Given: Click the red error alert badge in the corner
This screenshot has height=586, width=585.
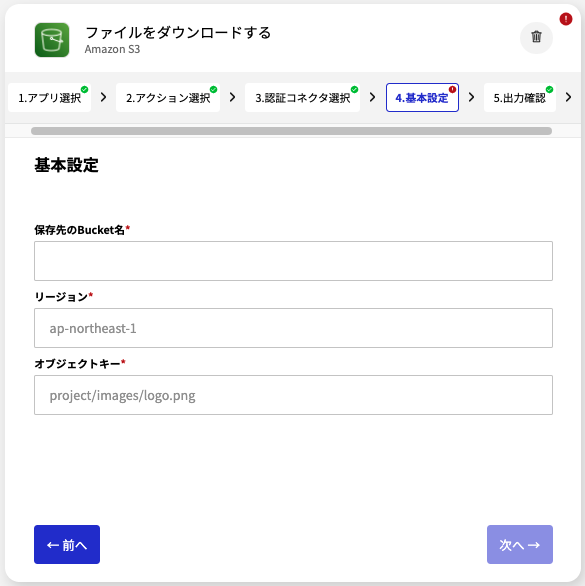Looking at the screenshot, I should 566,19.
